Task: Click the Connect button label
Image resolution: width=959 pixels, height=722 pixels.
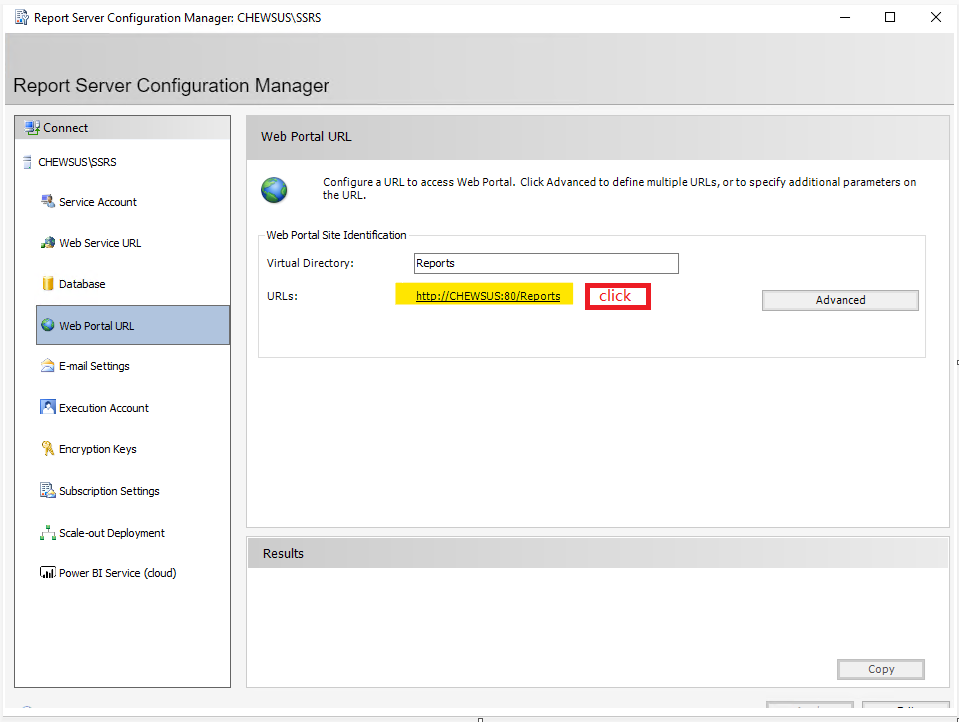Action: pyautogui.click(x=65, y=128)
